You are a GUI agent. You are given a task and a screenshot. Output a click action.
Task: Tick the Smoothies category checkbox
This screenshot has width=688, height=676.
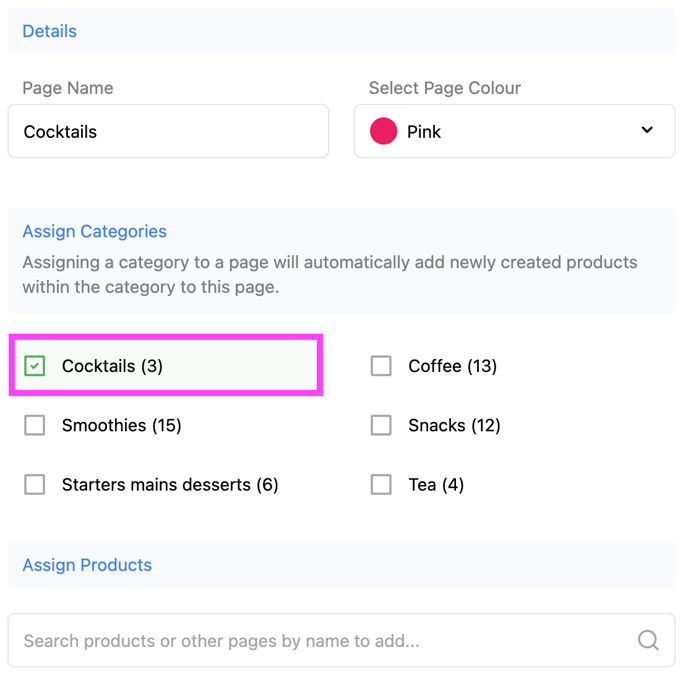tap(35, 425)
